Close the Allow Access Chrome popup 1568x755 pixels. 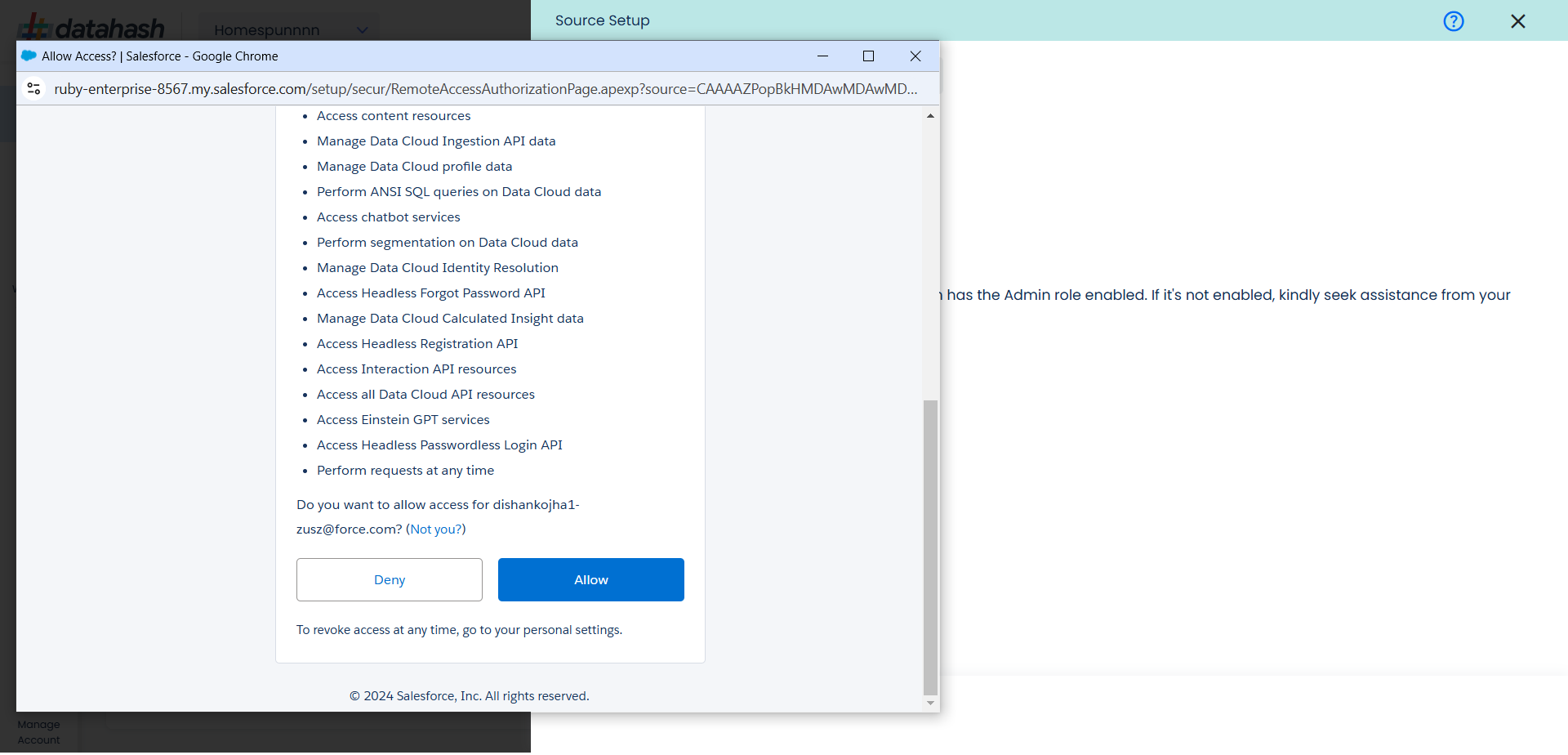(x=915, y=56)
